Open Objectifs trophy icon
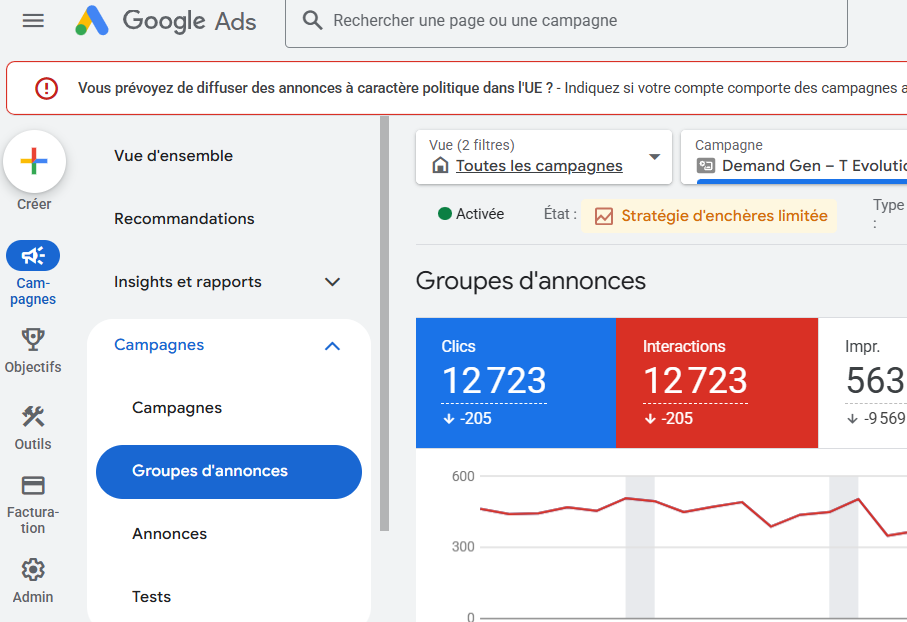 click(33, 341)
